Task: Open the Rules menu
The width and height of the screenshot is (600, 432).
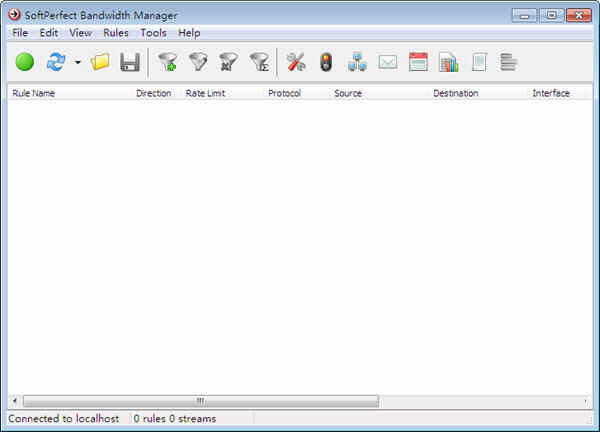Action: [115, 33]
